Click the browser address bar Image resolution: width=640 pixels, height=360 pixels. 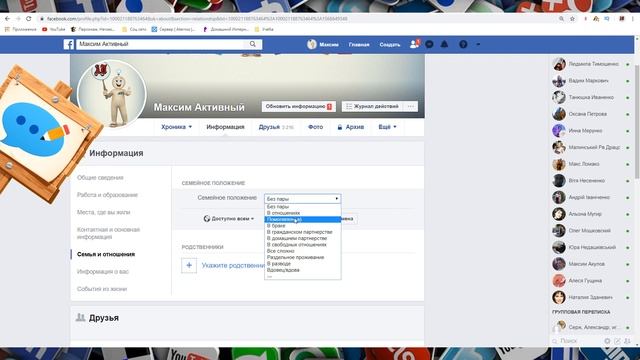pos(298,19)
